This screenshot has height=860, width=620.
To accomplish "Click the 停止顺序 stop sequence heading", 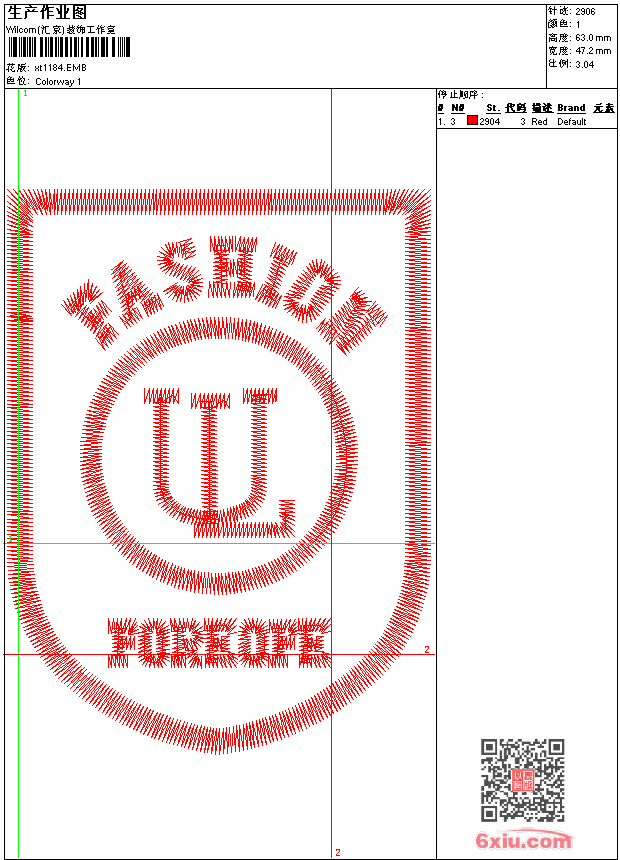I will coord(461,94).
